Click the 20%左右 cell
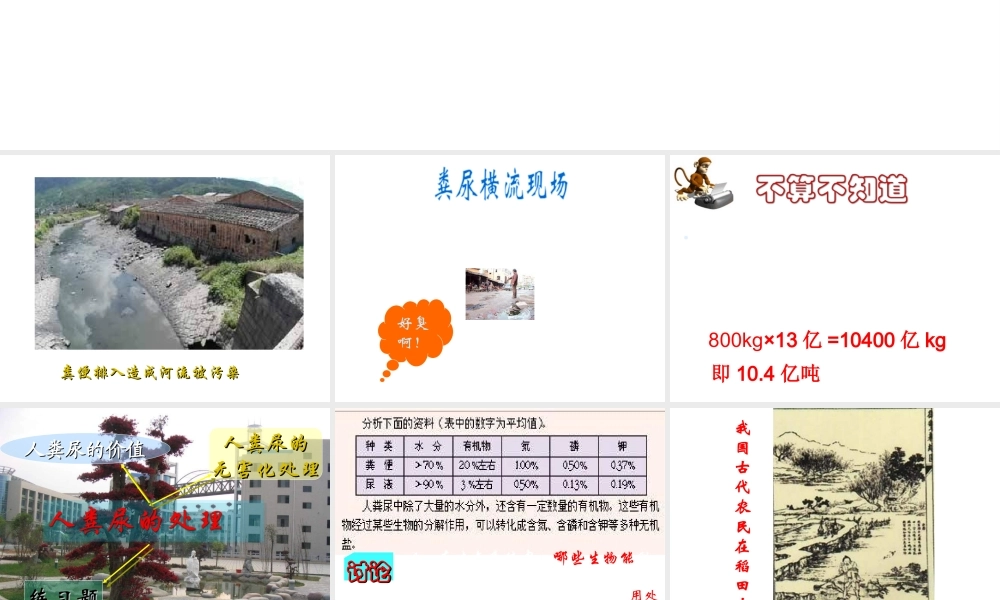This screenshot has height=600, width=1000. [x=477, y=465]
